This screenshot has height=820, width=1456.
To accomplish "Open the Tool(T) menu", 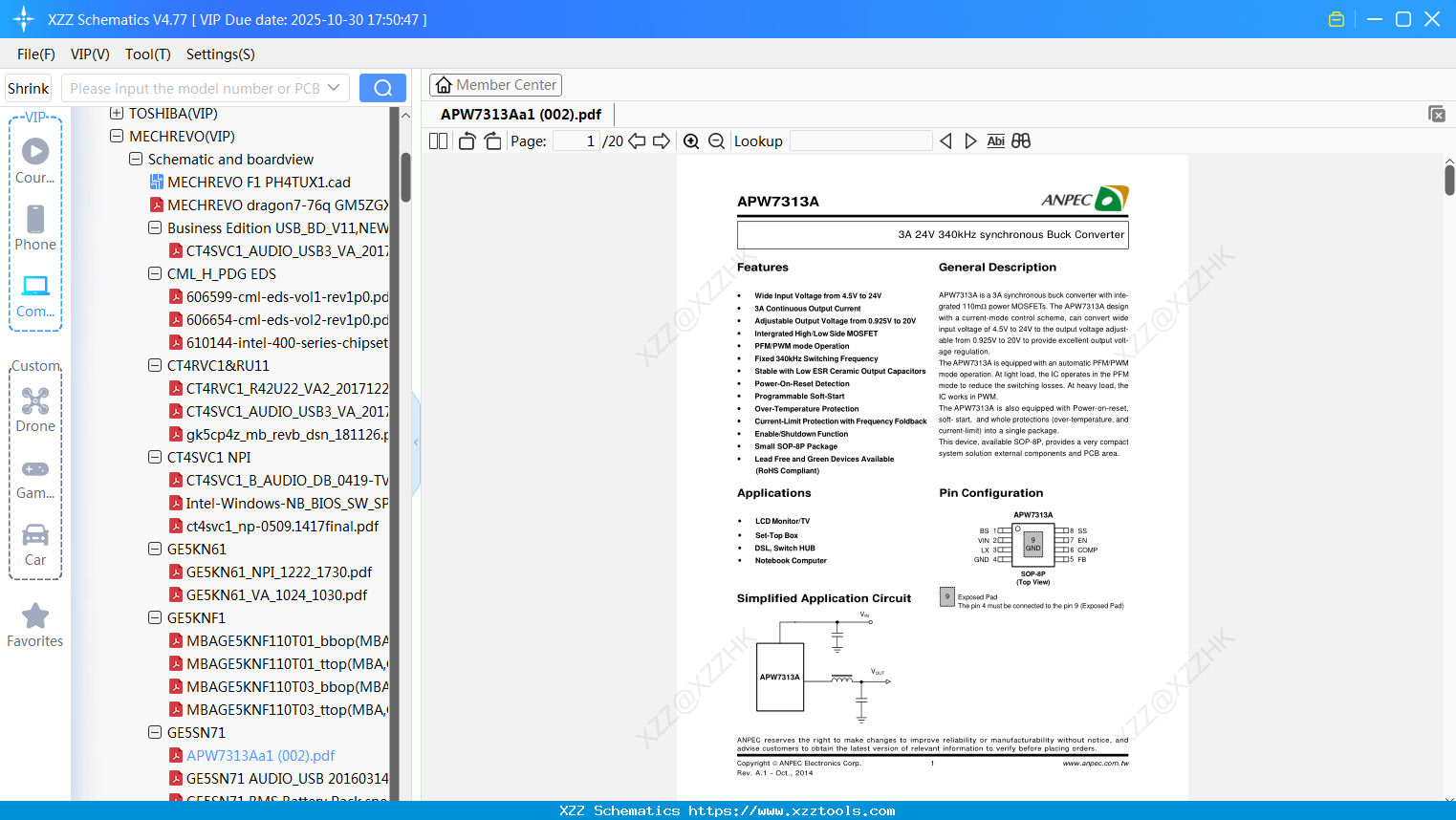I will [148, 54].
